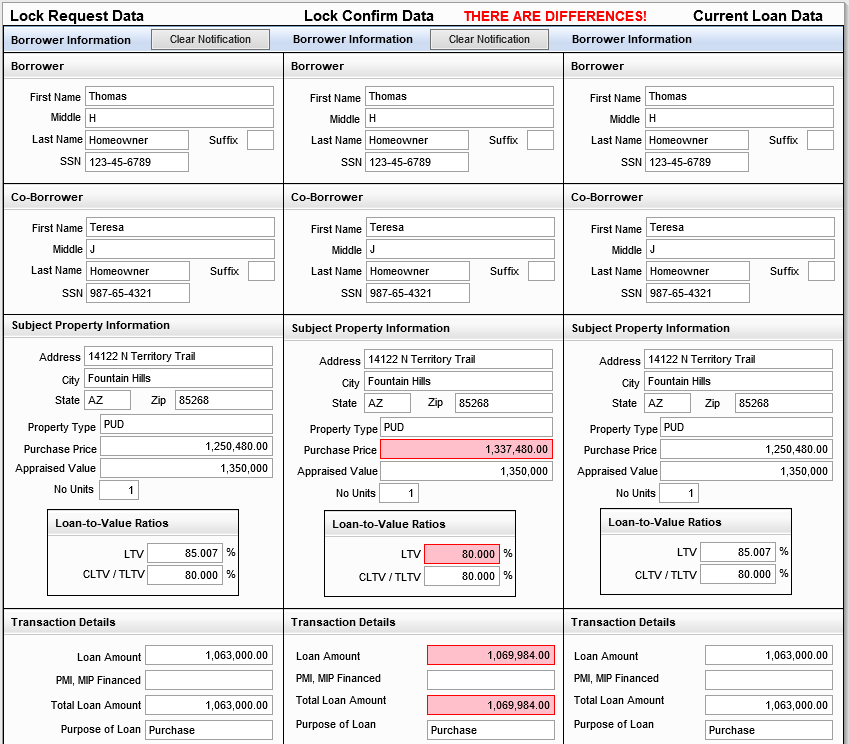Screen dimensions: 849x744
Task: Click THERE ARE DIFFERENCES! warning text
Action: (555, 16)
